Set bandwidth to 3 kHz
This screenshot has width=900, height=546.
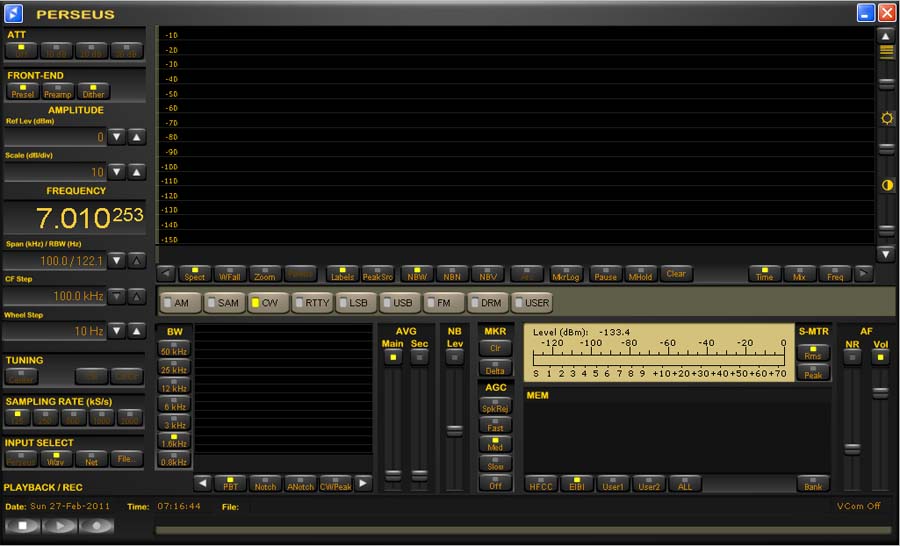174,422
